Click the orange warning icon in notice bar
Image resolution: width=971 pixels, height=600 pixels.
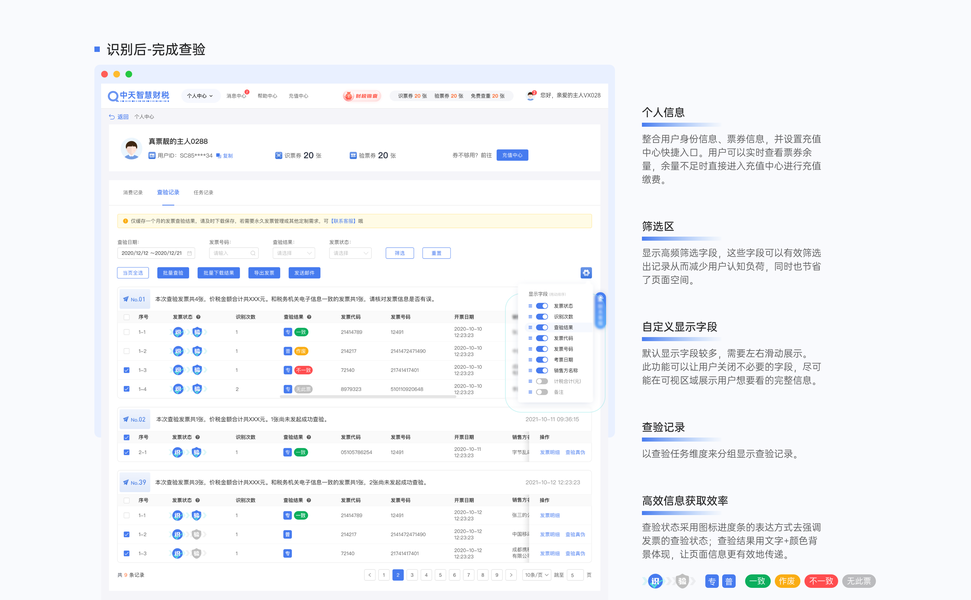125,221
